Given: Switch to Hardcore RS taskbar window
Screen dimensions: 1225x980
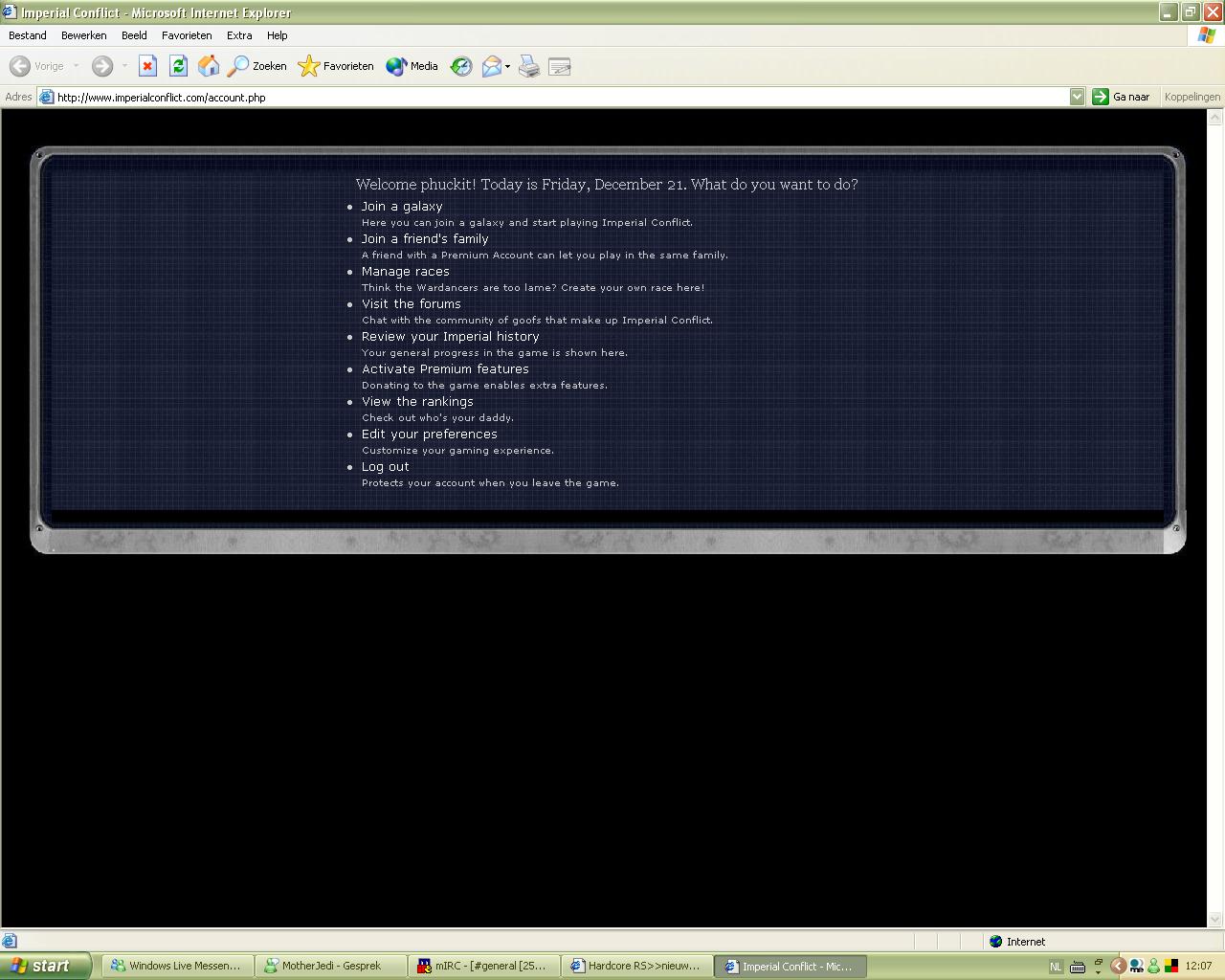Looking at the screenshot, I should 637,967.
